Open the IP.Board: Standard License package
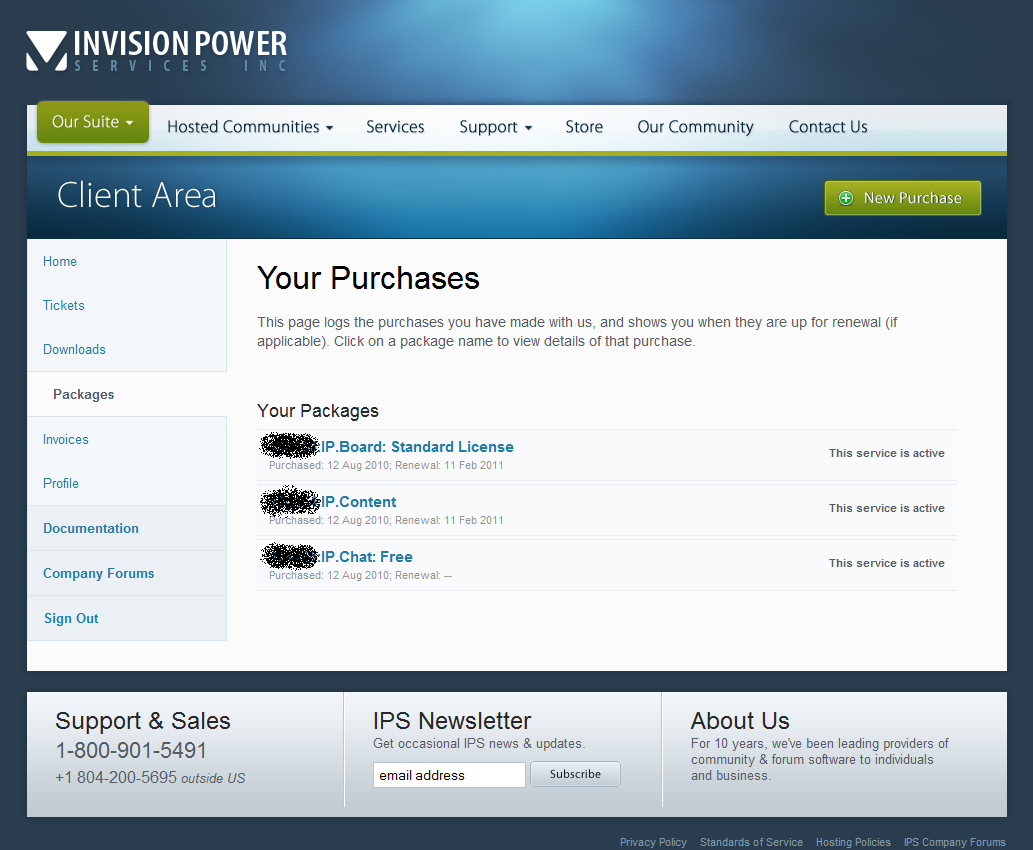The height and width of the screenshot is (850, 1033). point(417,447)
